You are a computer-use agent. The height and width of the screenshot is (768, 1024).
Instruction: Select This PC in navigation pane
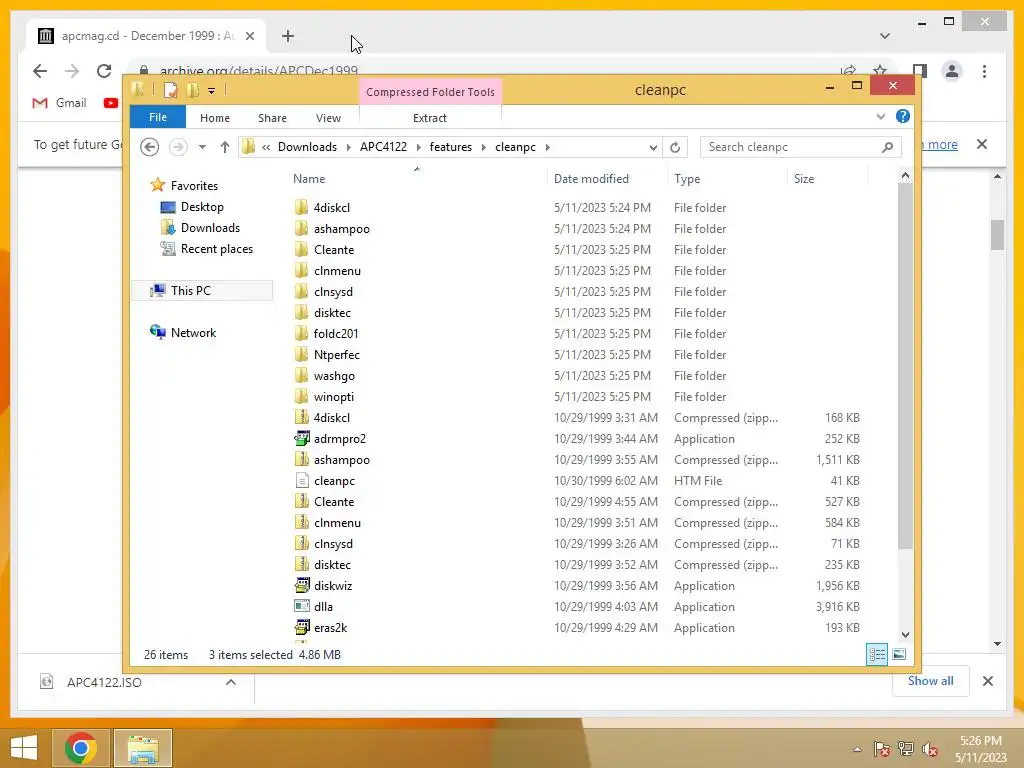pos(202,291)
